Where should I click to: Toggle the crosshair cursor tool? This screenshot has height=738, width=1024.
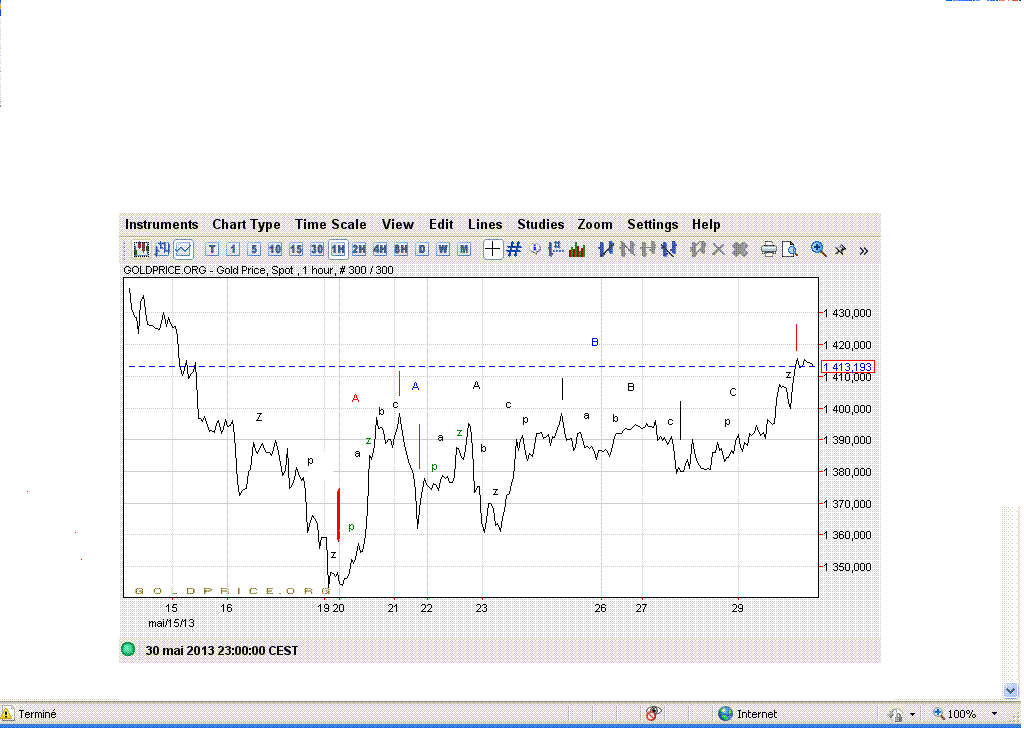pos(492,249)
